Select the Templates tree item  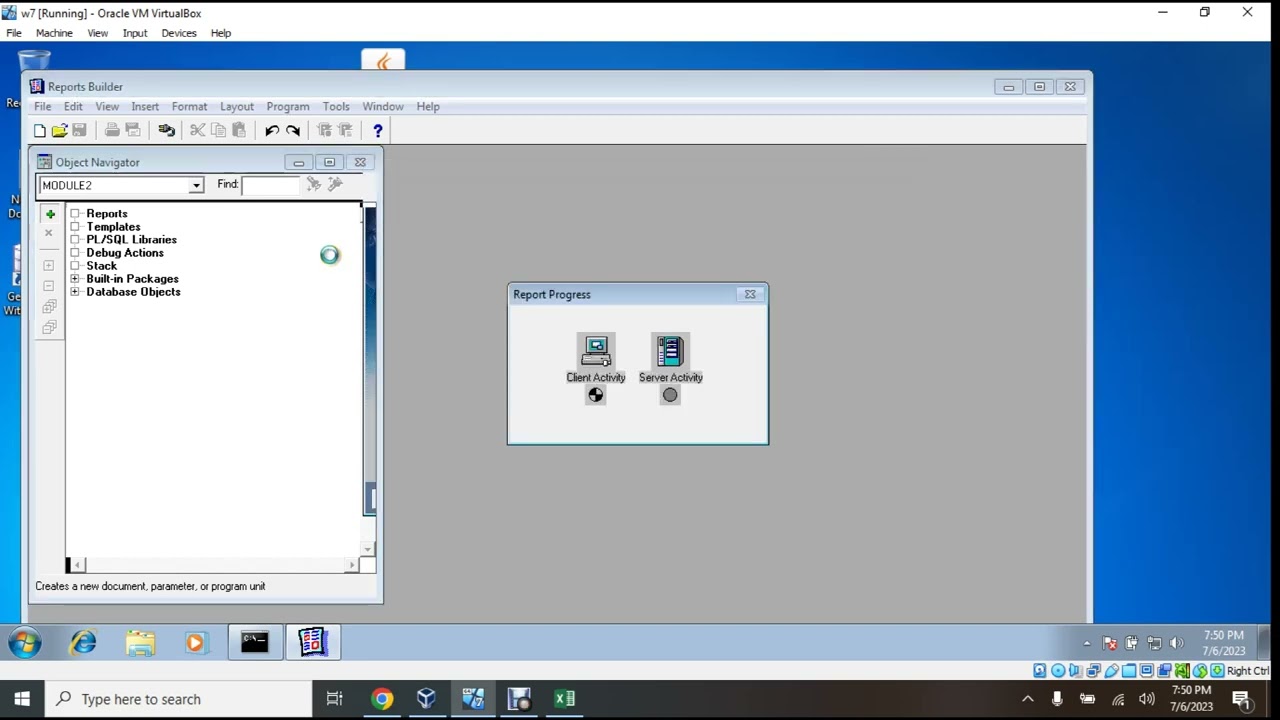pyautogui.click(x=113, y=227)
